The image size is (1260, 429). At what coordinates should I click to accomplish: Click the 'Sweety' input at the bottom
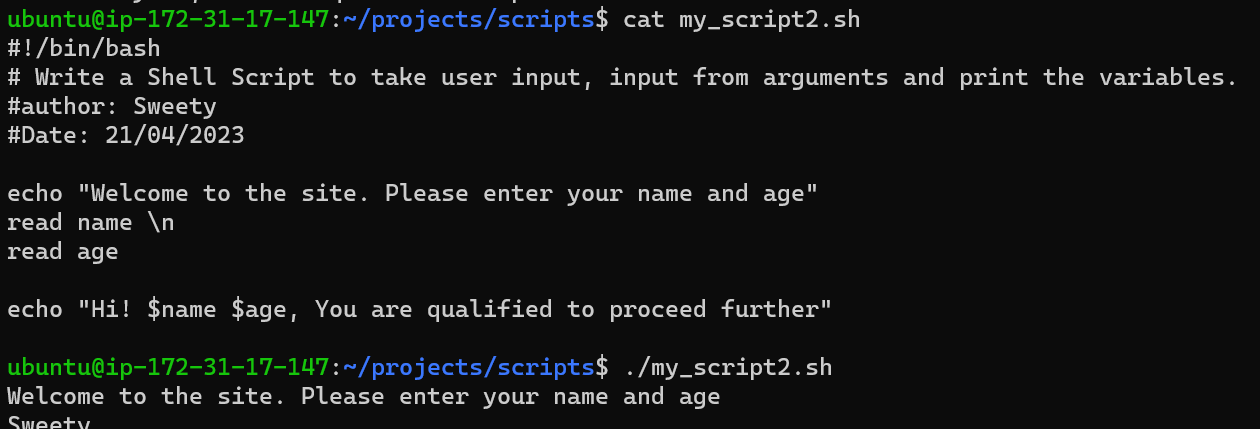click(49, 423)
